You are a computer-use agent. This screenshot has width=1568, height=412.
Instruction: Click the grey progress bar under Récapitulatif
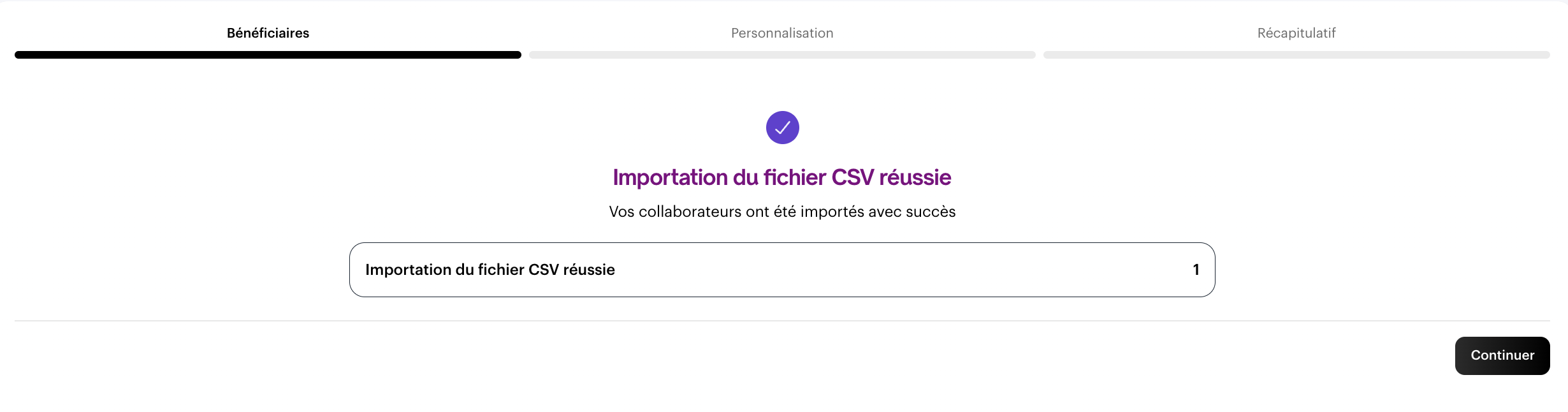pyautogui.click(x=1296, y=55)
